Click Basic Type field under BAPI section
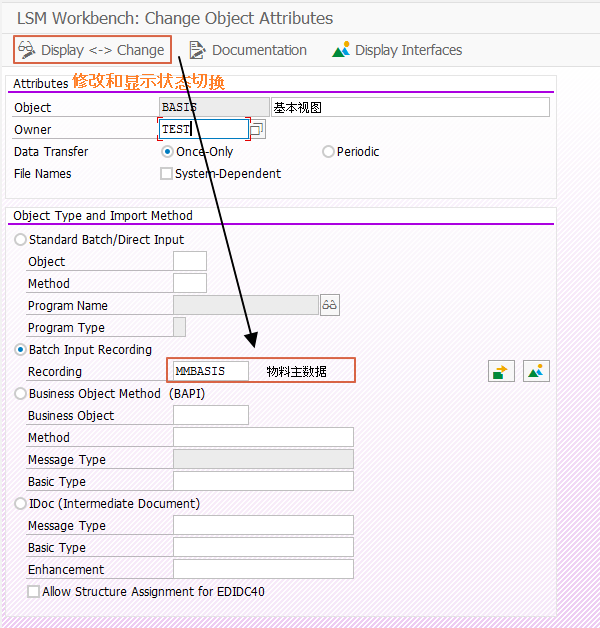The width and height of the screenshot is (600, 628). [x=263, y=481]
